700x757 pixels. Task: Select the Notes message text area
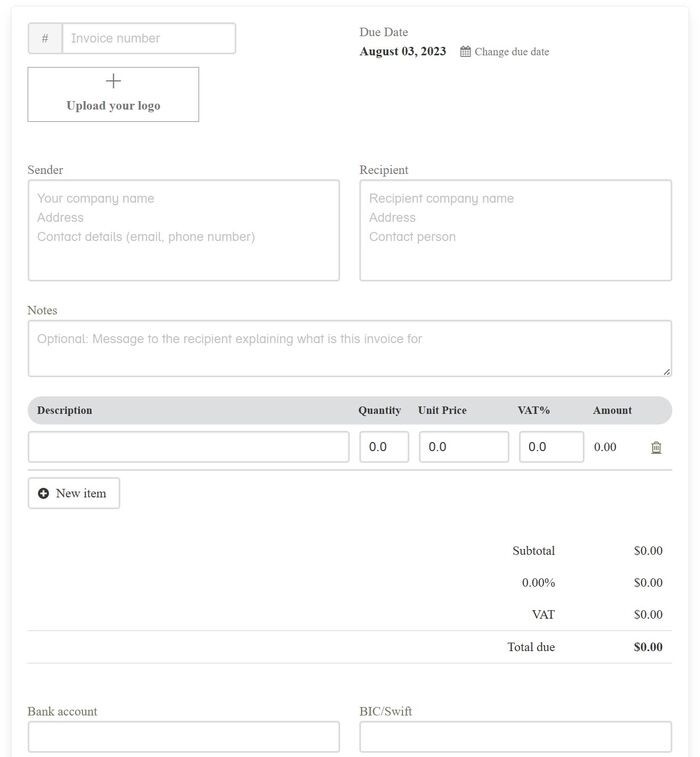[349, 348]
